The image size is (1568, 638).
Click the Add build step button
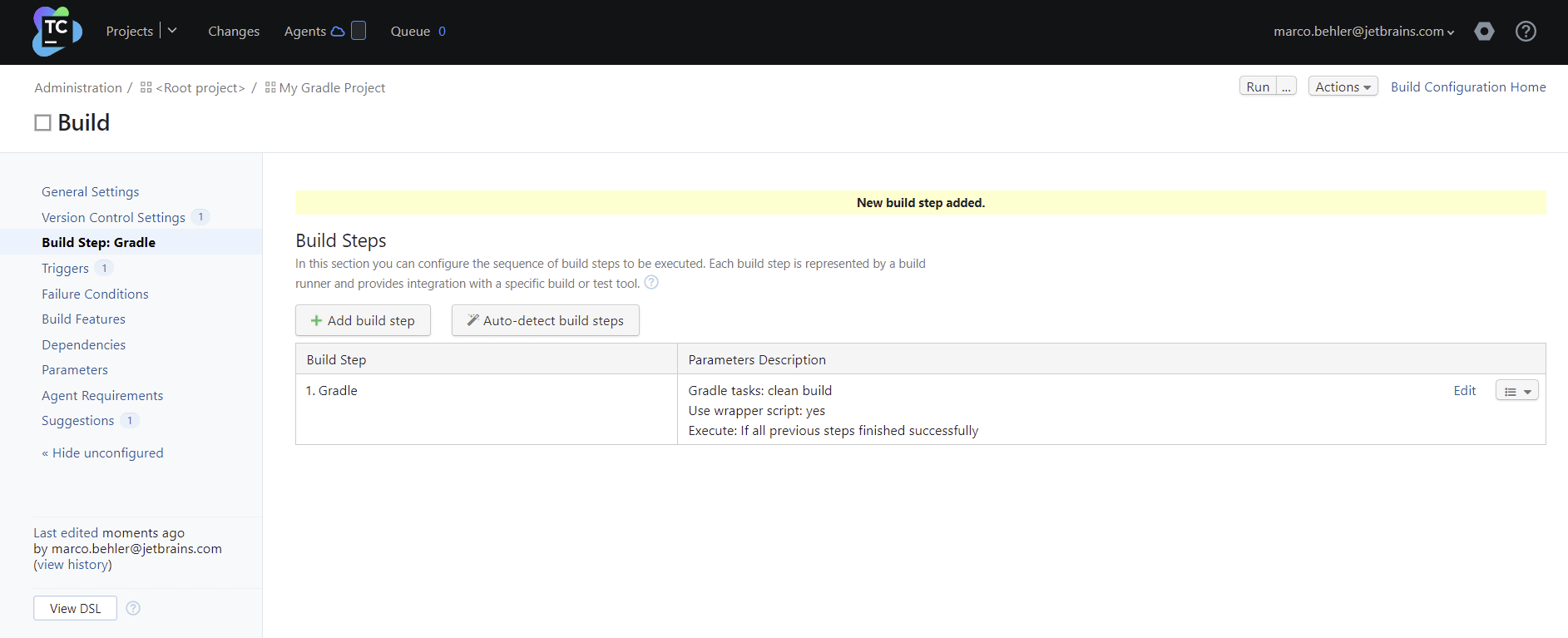pyautogui.click(x=363, y=320)
